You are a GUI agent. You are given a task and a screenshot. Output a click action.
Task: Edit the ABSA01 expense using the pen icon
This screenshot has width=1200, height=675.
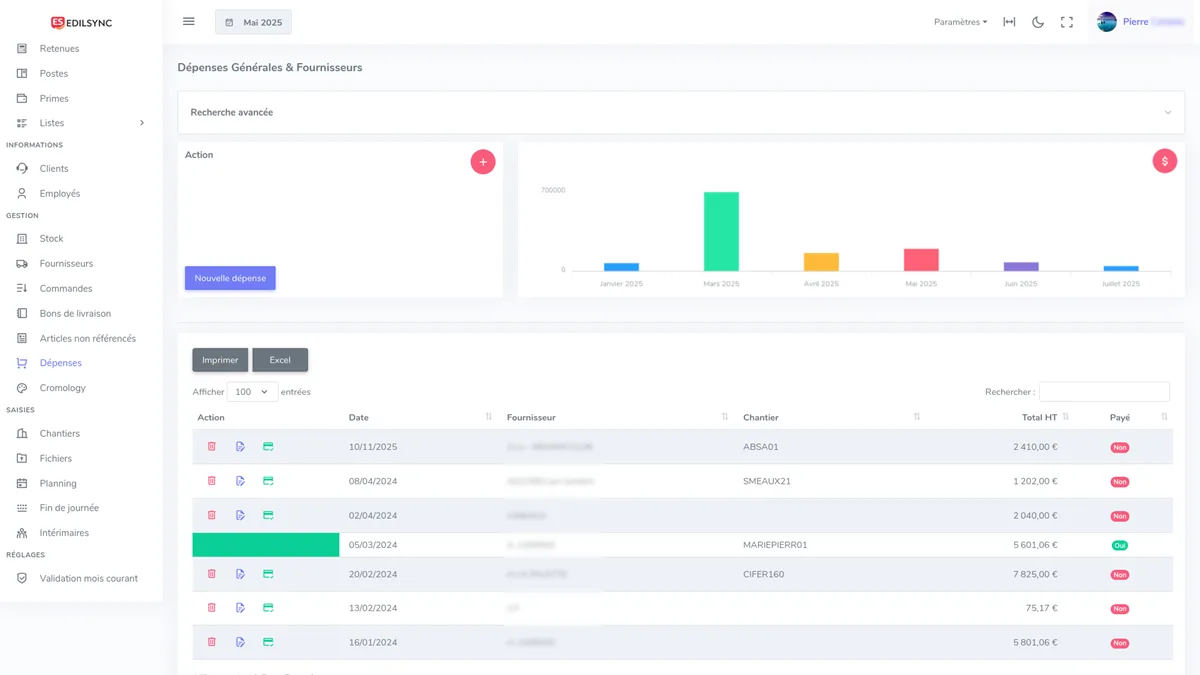click(x=239, y=447)
